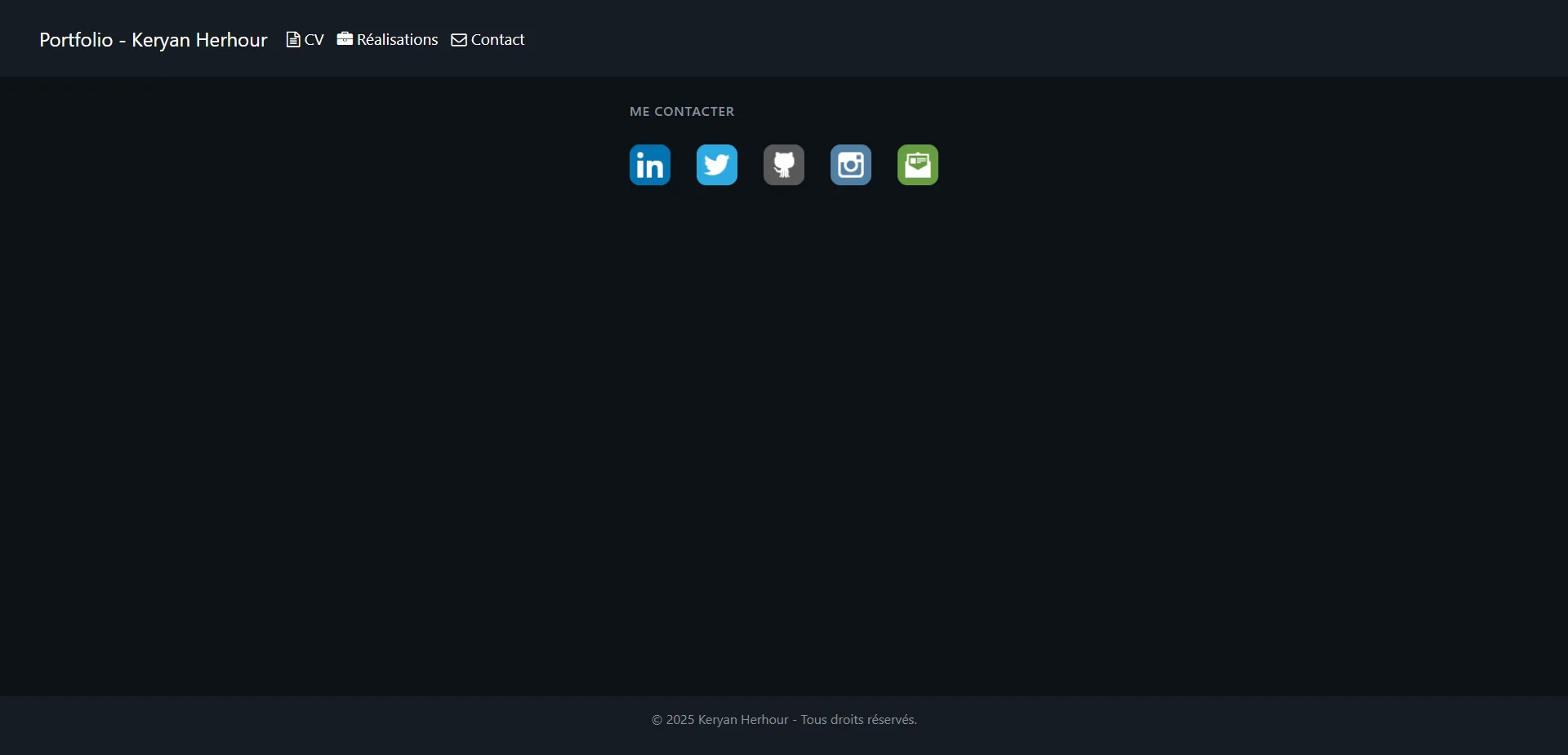Open the Twitter social link
The height and width of the screenshot is (755, 1568).
tap(716, 164)
